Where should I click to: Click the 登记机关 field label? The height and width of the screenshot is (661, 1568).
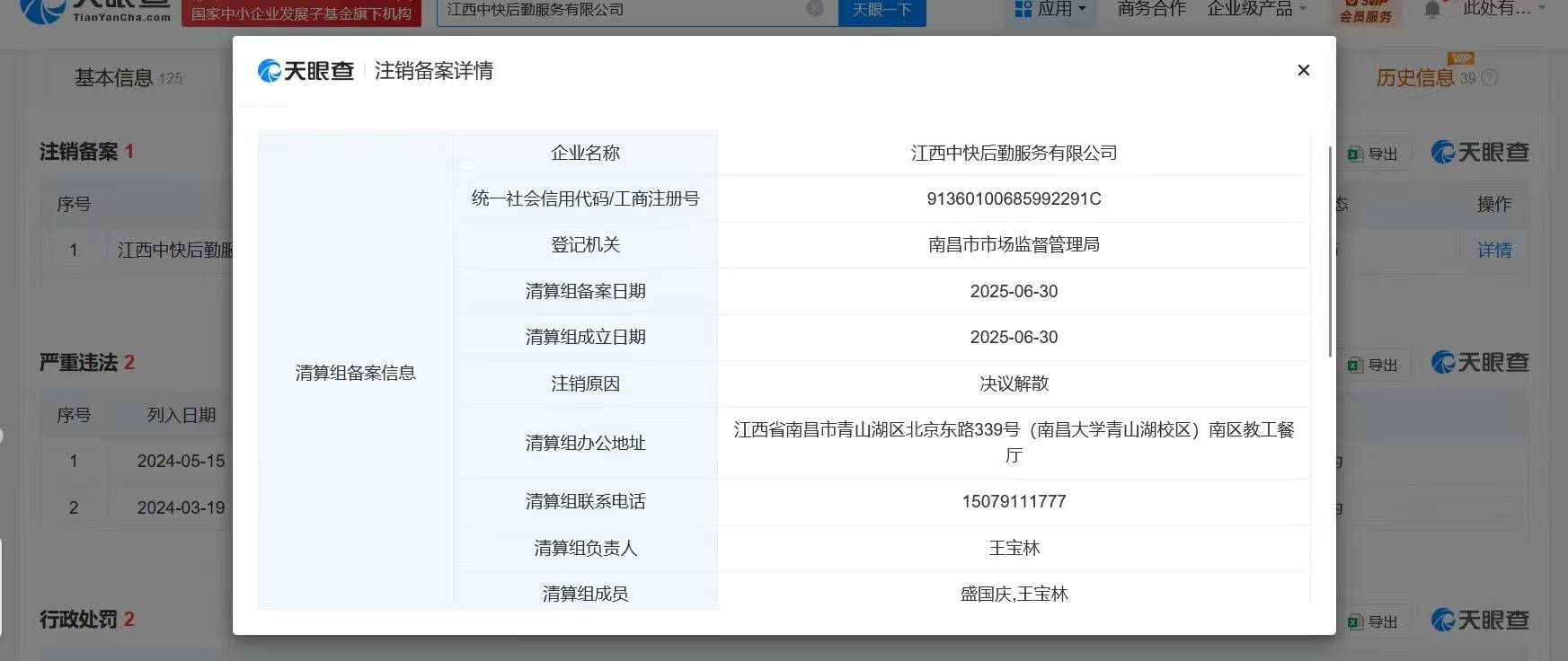[586, 244]
